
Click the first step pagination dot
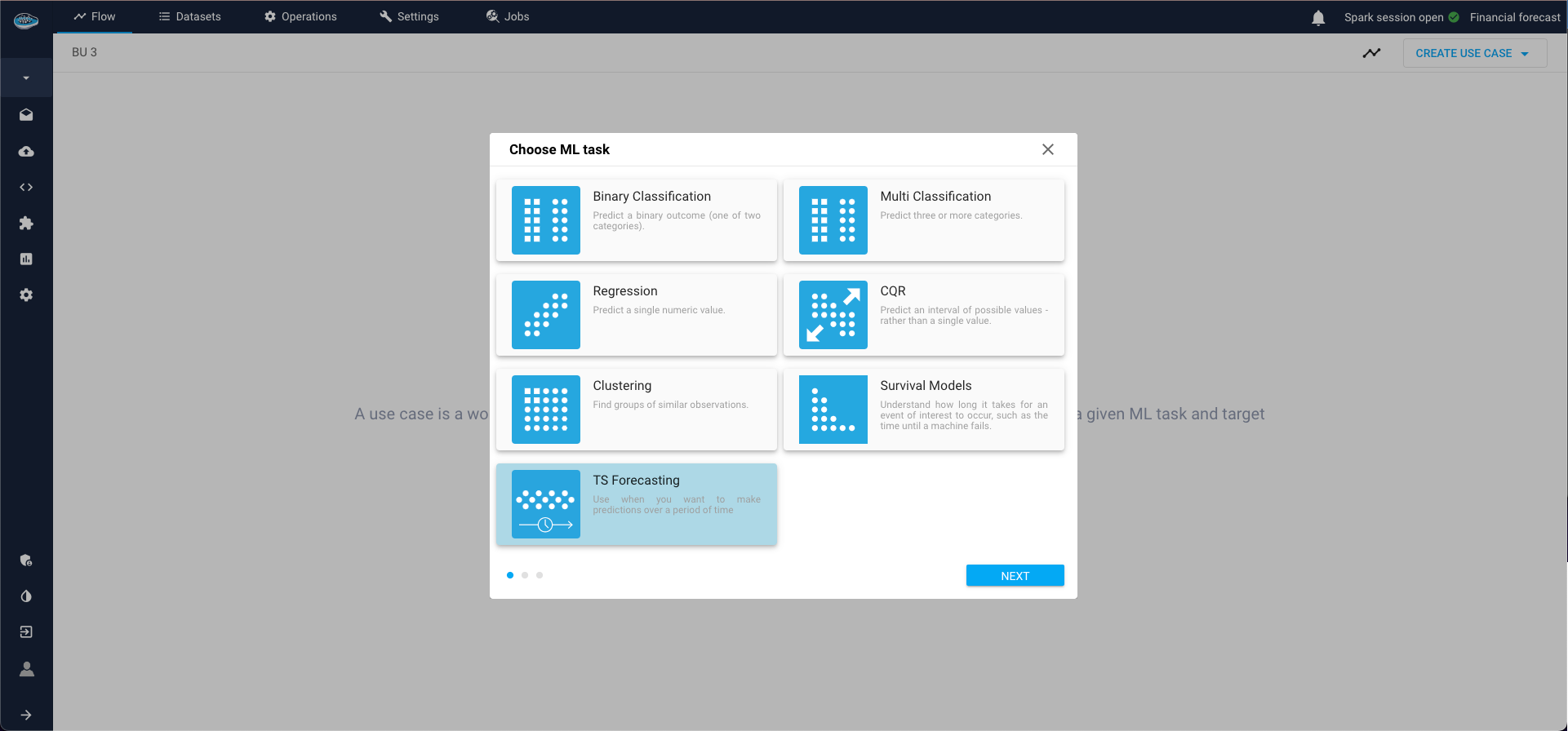pos(510,575)
